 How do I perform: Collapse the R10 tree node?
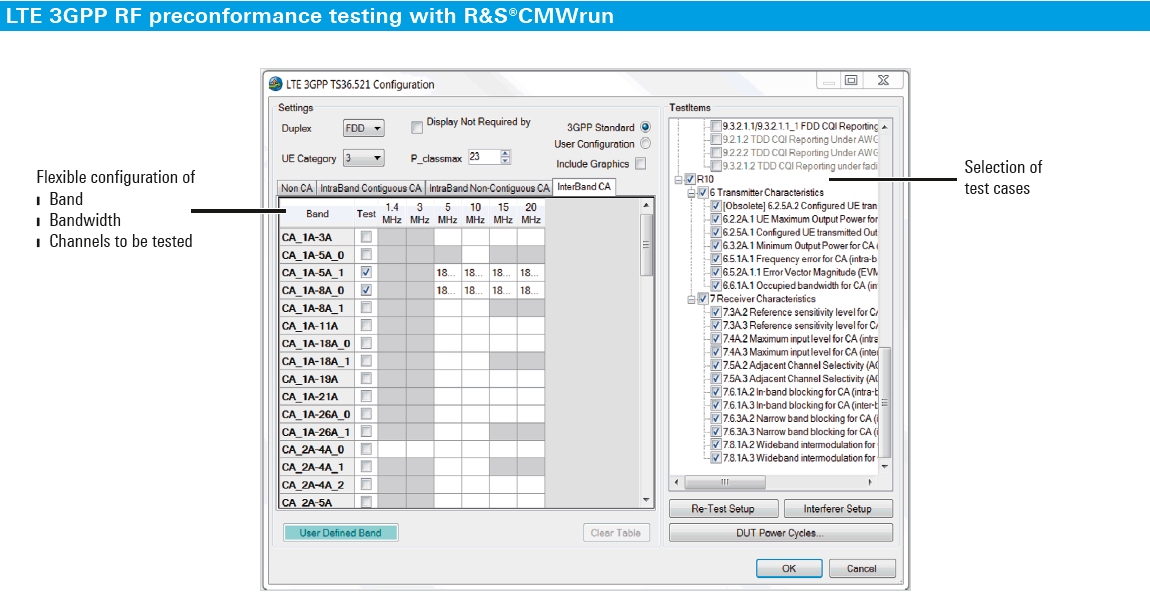coord(678,180)
